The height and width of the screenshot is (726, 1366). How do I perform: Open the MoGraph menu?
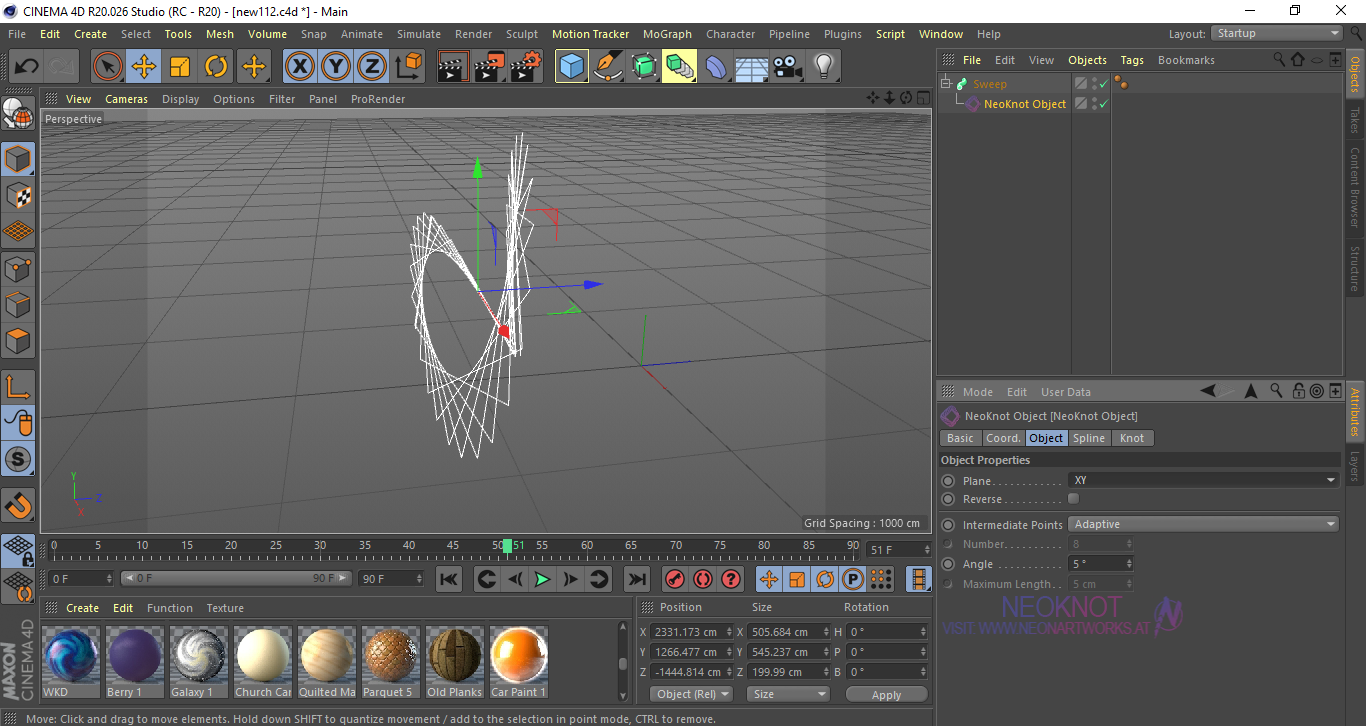(667, 34)
